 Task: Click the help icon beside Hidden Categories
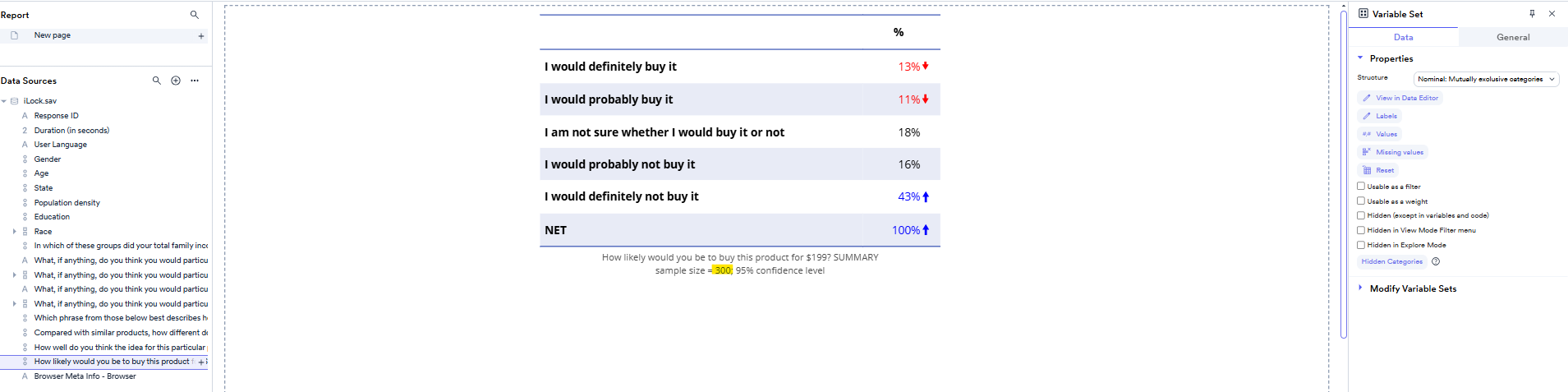click(1436, 262)
